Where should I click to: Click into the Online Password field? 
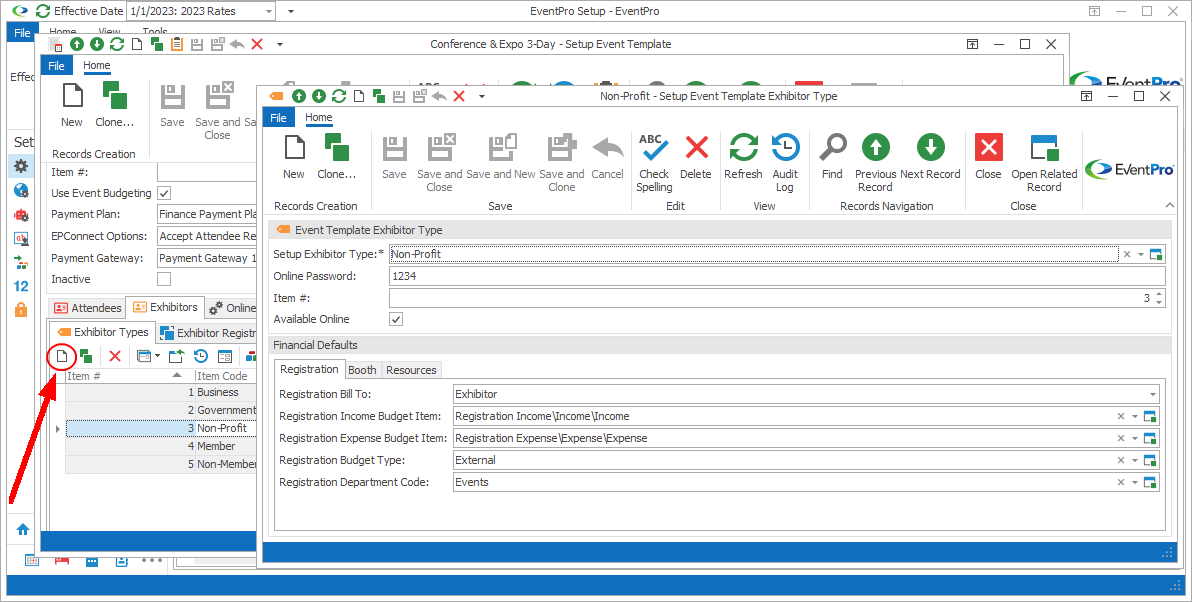pos(777,276)
